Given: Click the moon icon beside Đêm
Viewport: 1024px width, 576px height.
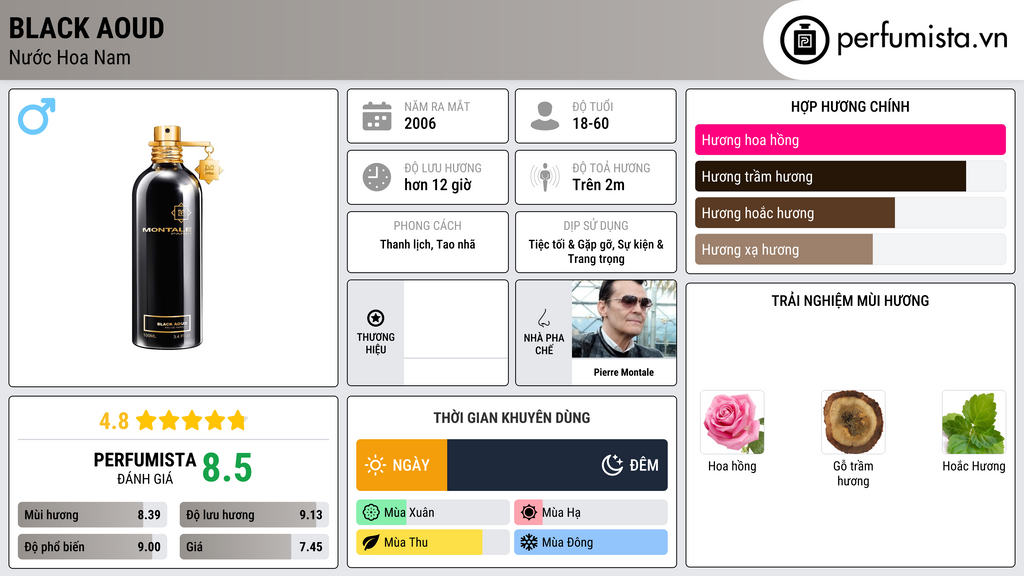Looking at the screenshot, I should (612, 465).
